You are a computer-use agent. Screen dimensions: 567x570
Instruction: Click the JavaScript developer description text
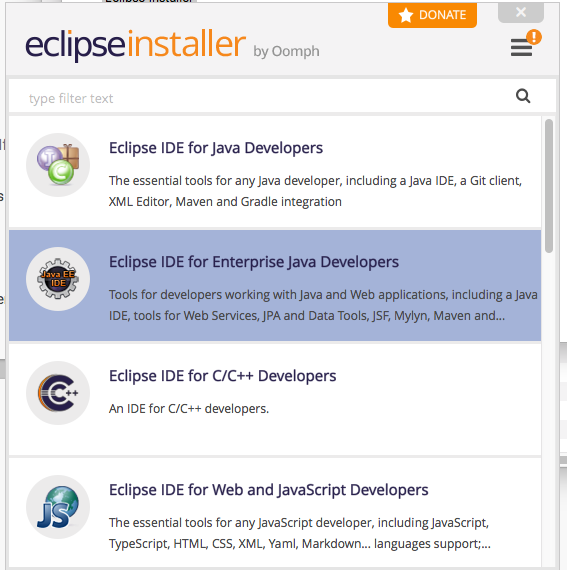coord(300,533)
